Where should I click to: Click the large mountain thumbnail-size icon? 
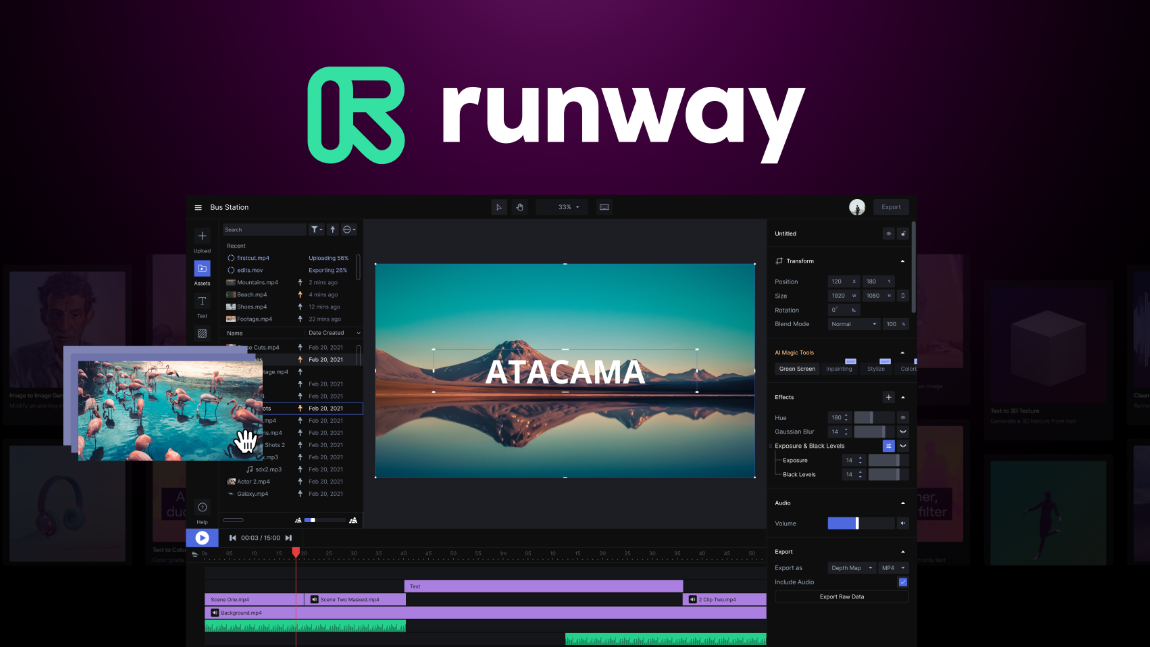(x=354, y=520)
